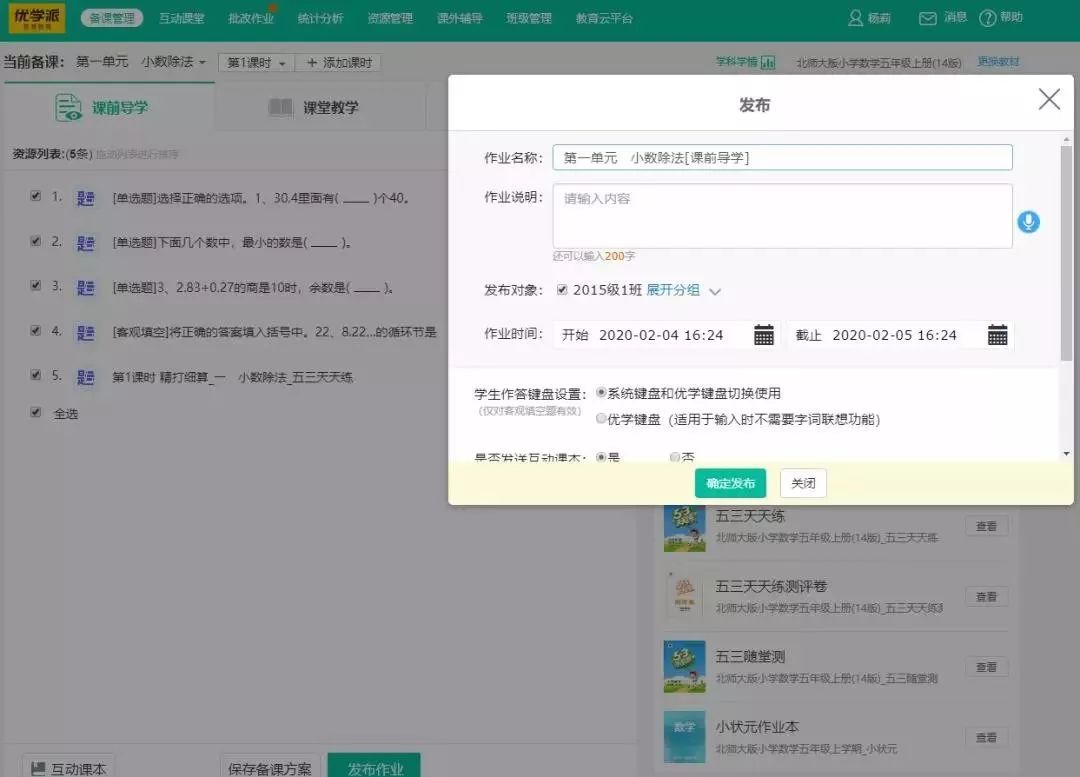Screen dimensions: 1080x777
Task: Open the 教育云平台 menu
Action: tap(604, 18)
